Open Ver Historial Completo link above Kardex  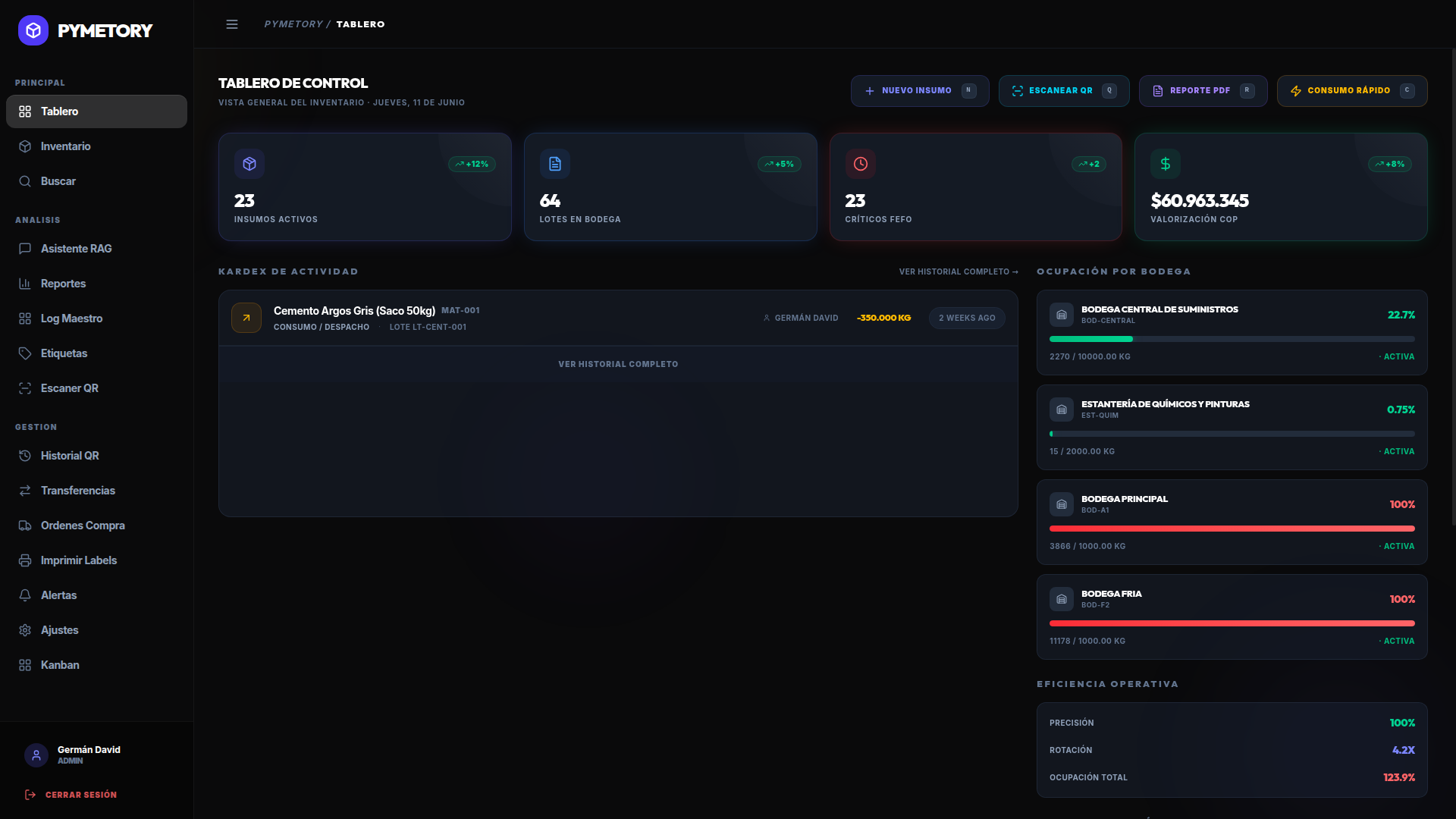(959, 271)
